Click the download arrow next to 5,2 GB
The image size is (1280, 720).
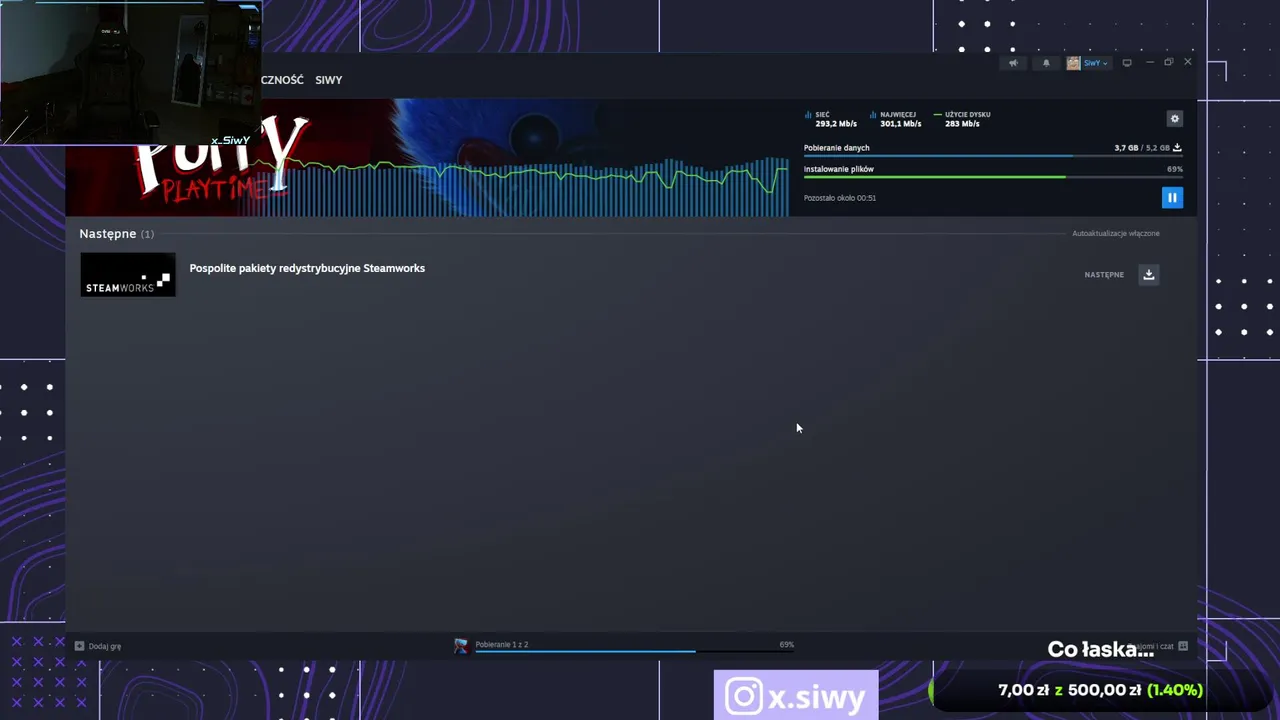1177,148
